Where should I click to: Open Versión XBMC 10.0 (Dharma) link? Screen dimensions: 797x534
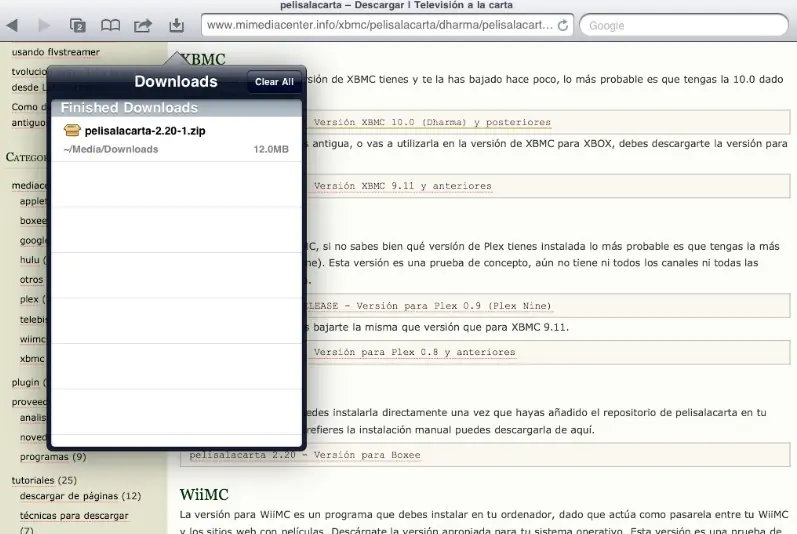[432, 122]
